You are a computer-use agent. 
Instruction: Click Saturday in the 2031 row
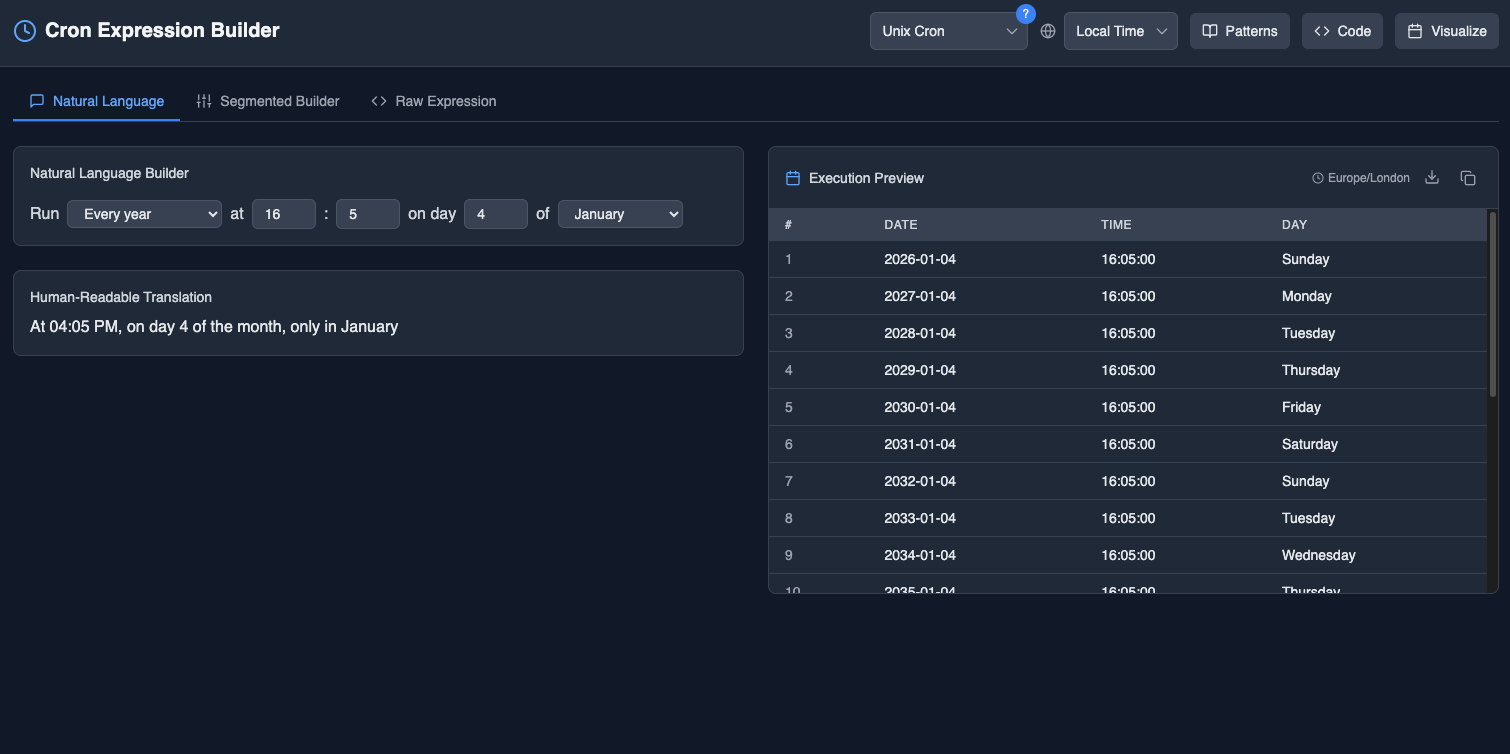pos(1310,444)
